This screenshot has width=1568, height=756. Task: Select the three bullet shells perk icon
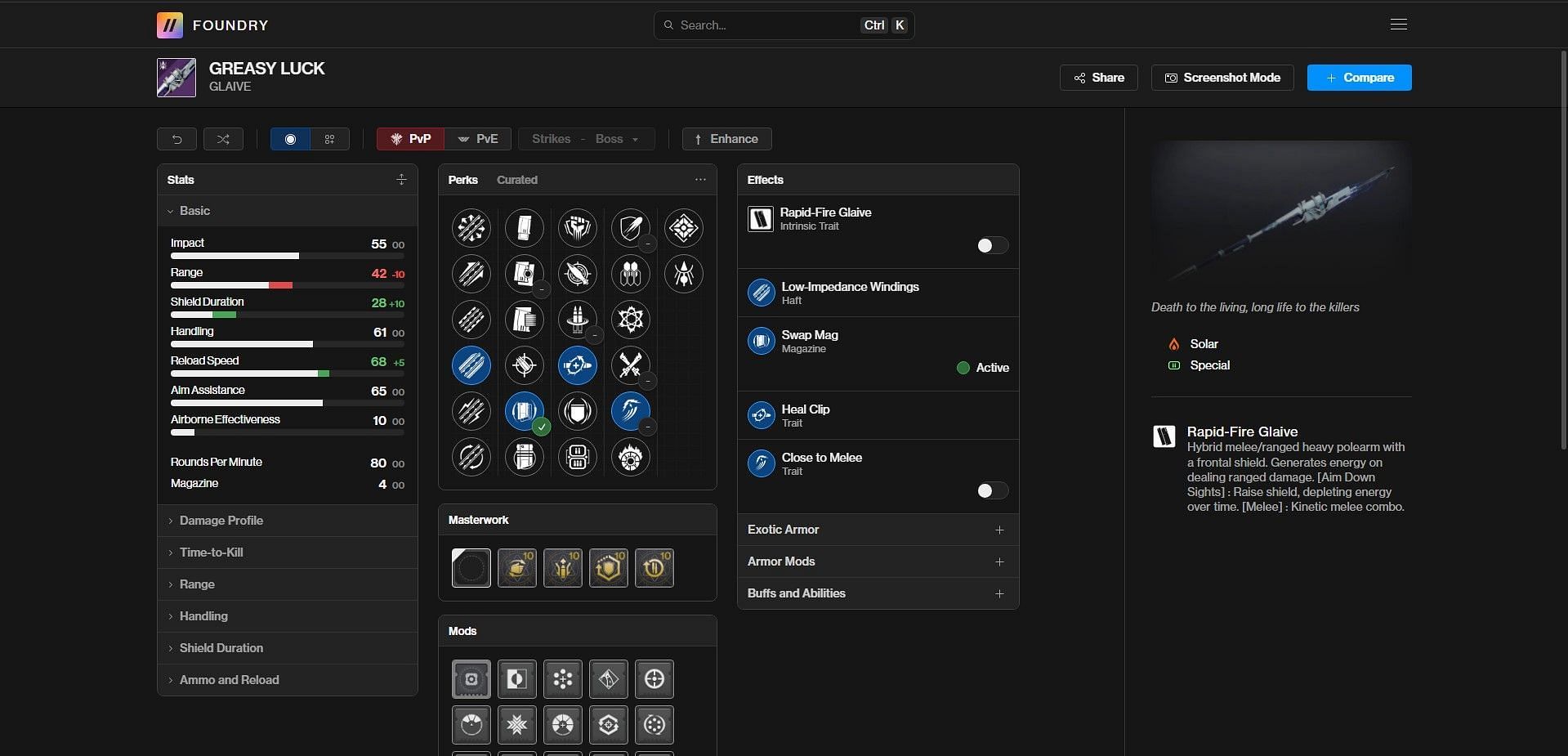(x=630, y=274)
